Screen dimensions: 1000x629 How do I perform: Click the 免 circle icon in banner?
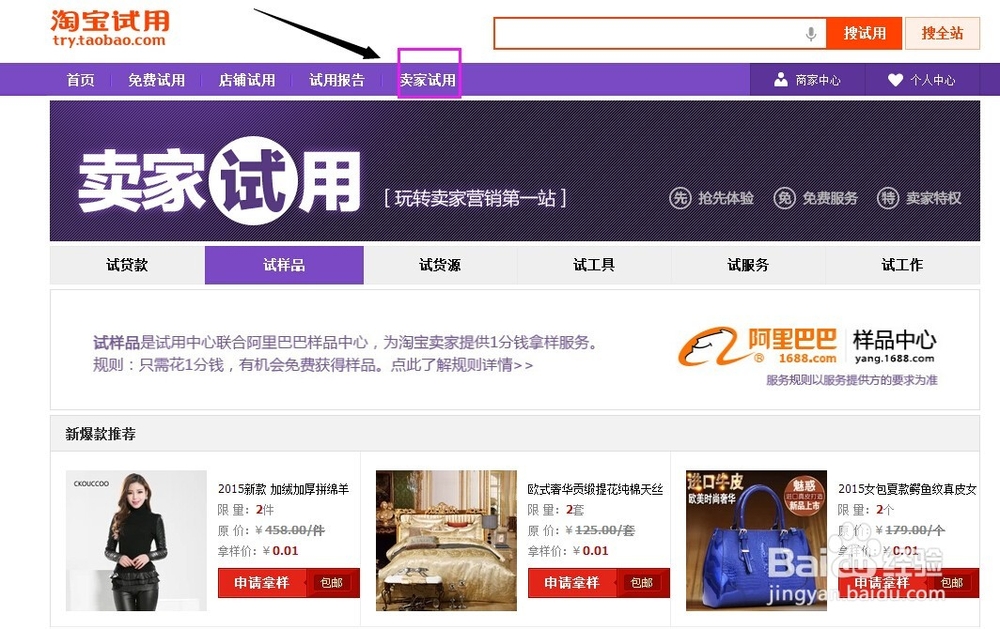point(784,198)
